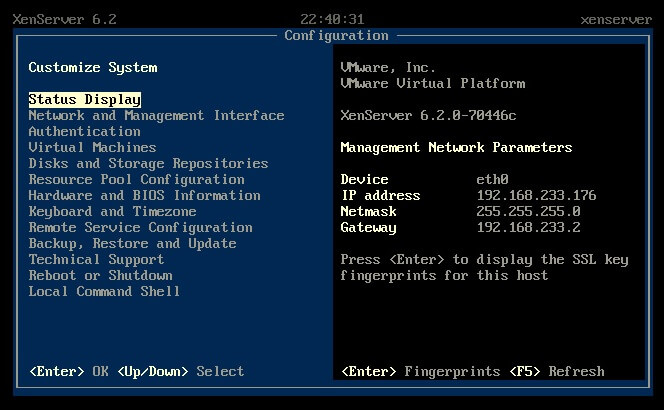
Task: Click the SSL key fingerprints instruction text
Action: 484,268
